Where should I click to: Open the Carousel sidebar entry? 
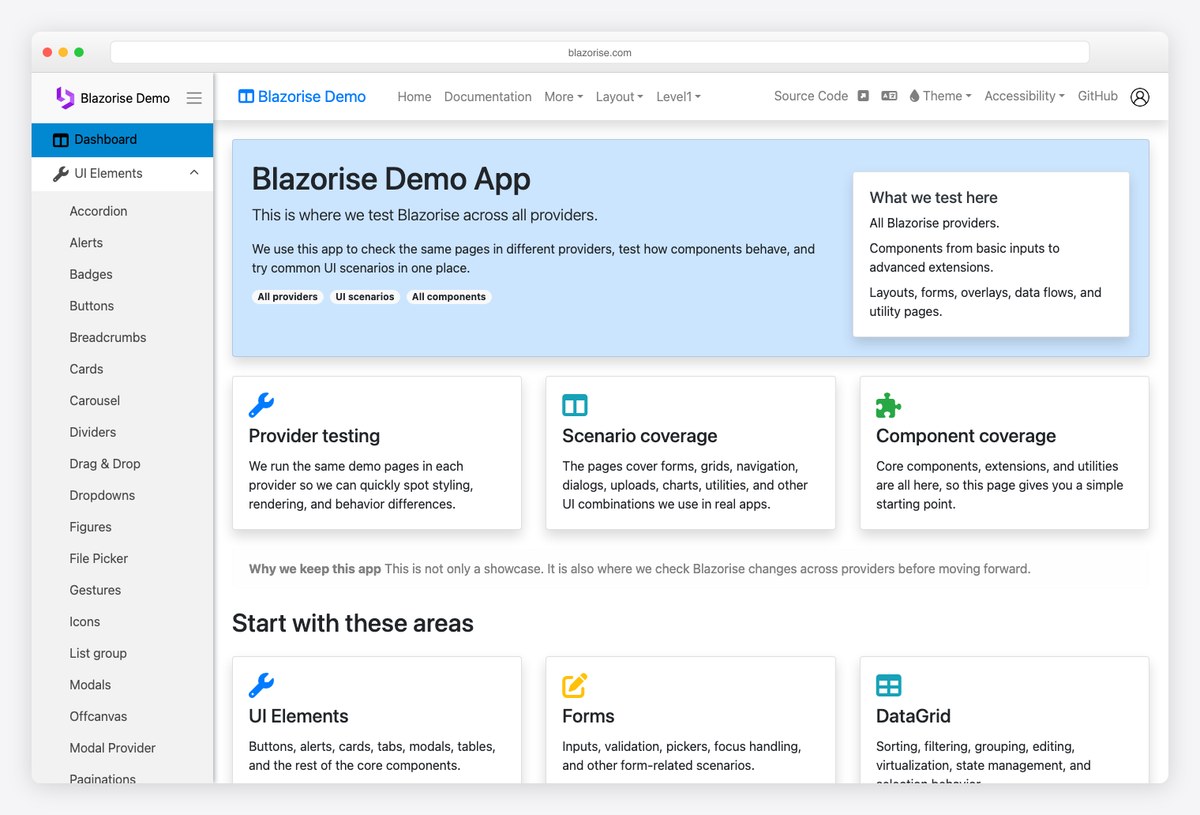[95, 401]
